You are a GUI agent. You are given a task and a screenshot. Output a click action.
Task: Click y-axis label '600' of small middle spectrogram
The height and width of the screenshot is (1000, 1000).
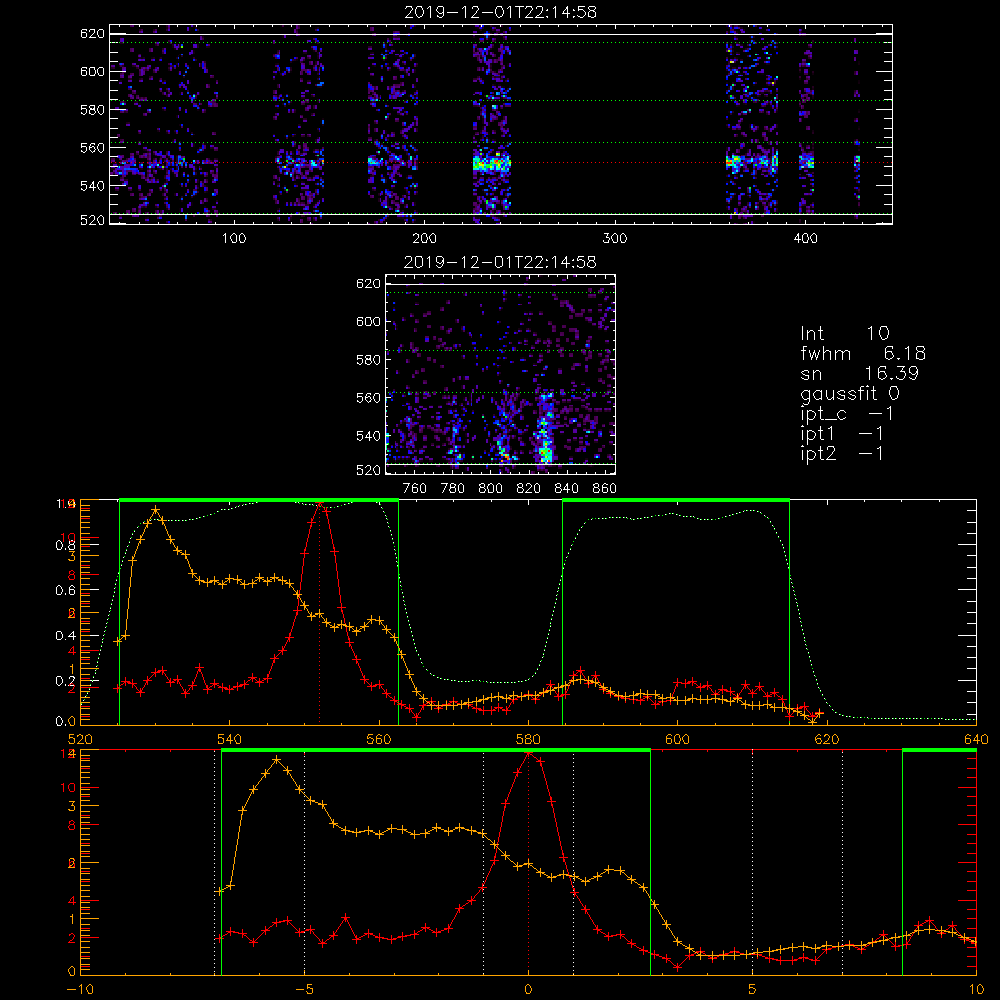(368, 321)
